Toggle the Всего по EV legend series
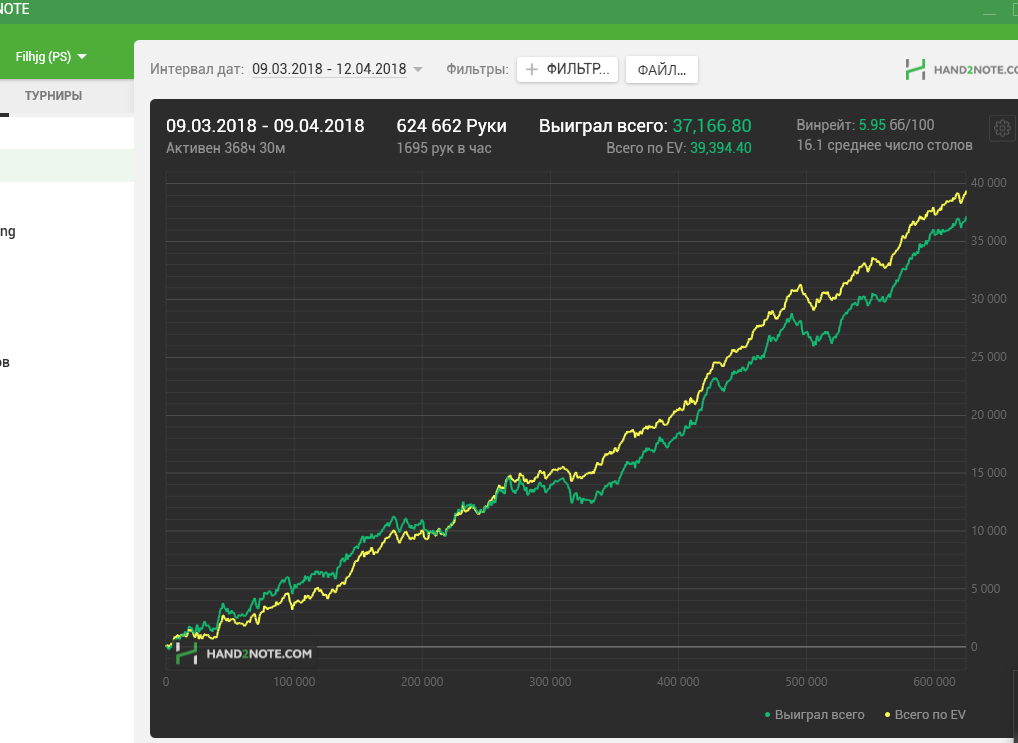Screen dimensions: 1018x743 tap(925, 714)
